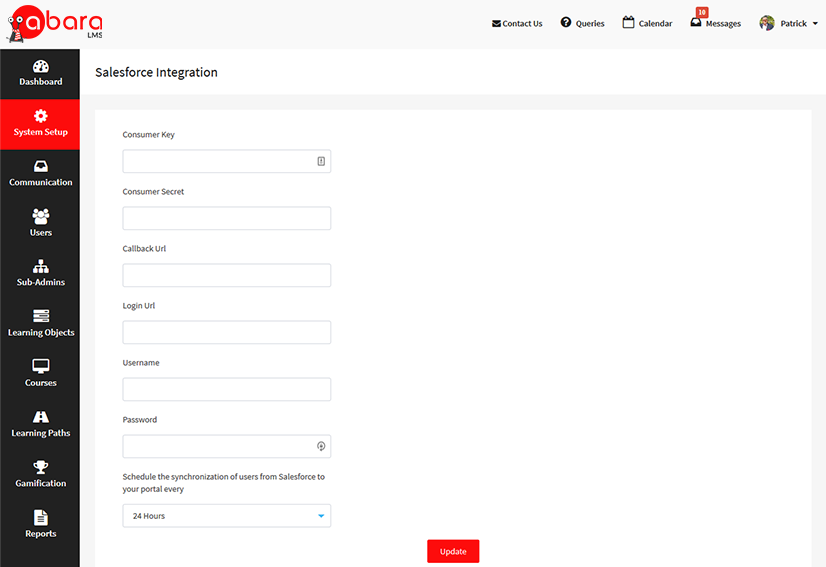Click the Callback Url label
The height and width of the screenshot is (567, 826).
click(x=144, y=249)
